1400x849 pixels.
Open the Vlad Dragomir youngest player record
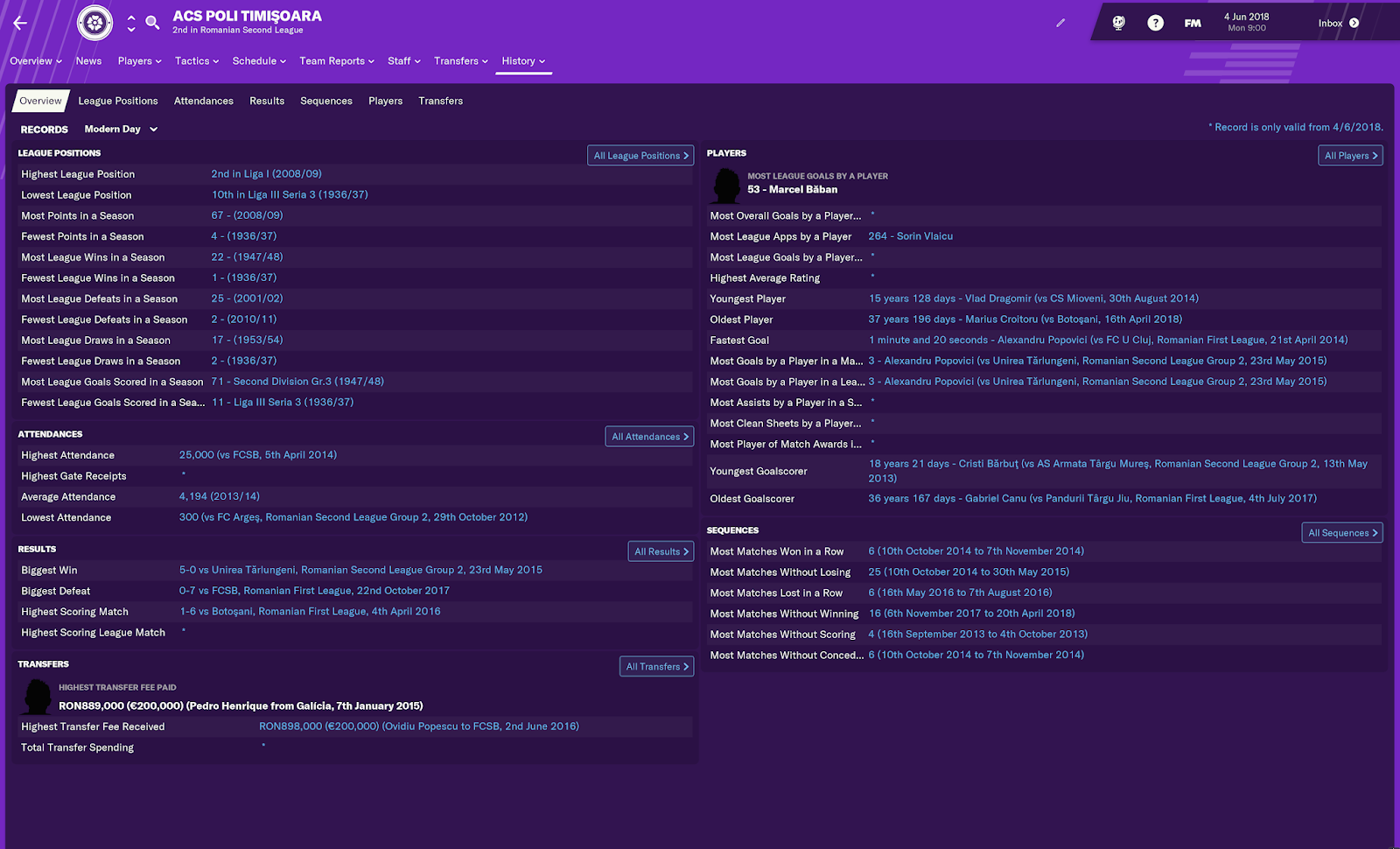coord(1033,298)
